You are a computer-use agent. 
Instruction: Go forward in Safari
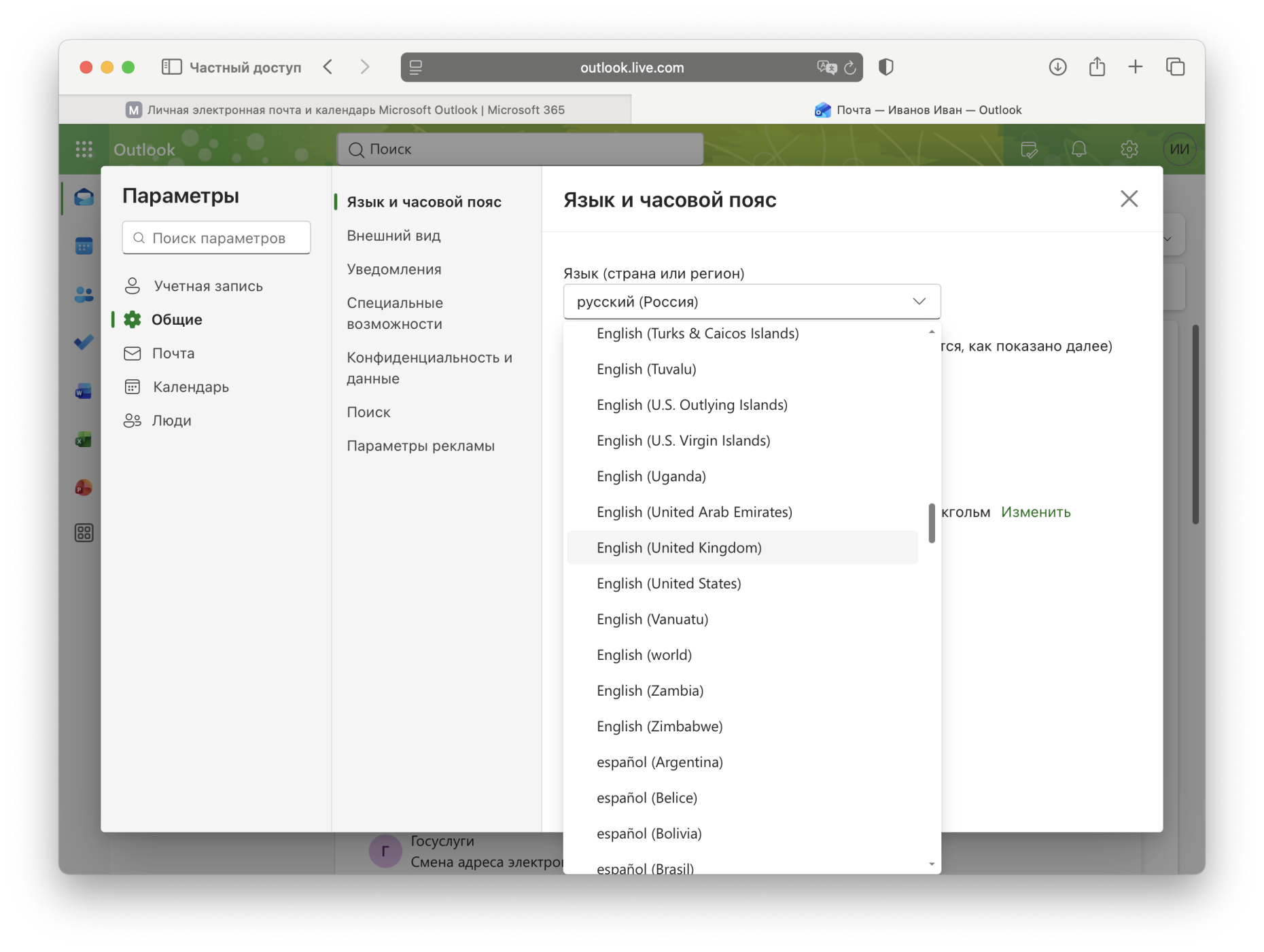pos(365,67)
